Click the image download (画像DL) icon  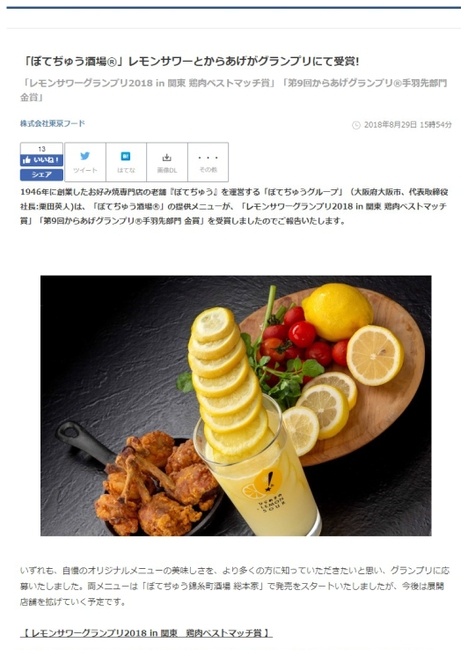click(x=167, y=157)
